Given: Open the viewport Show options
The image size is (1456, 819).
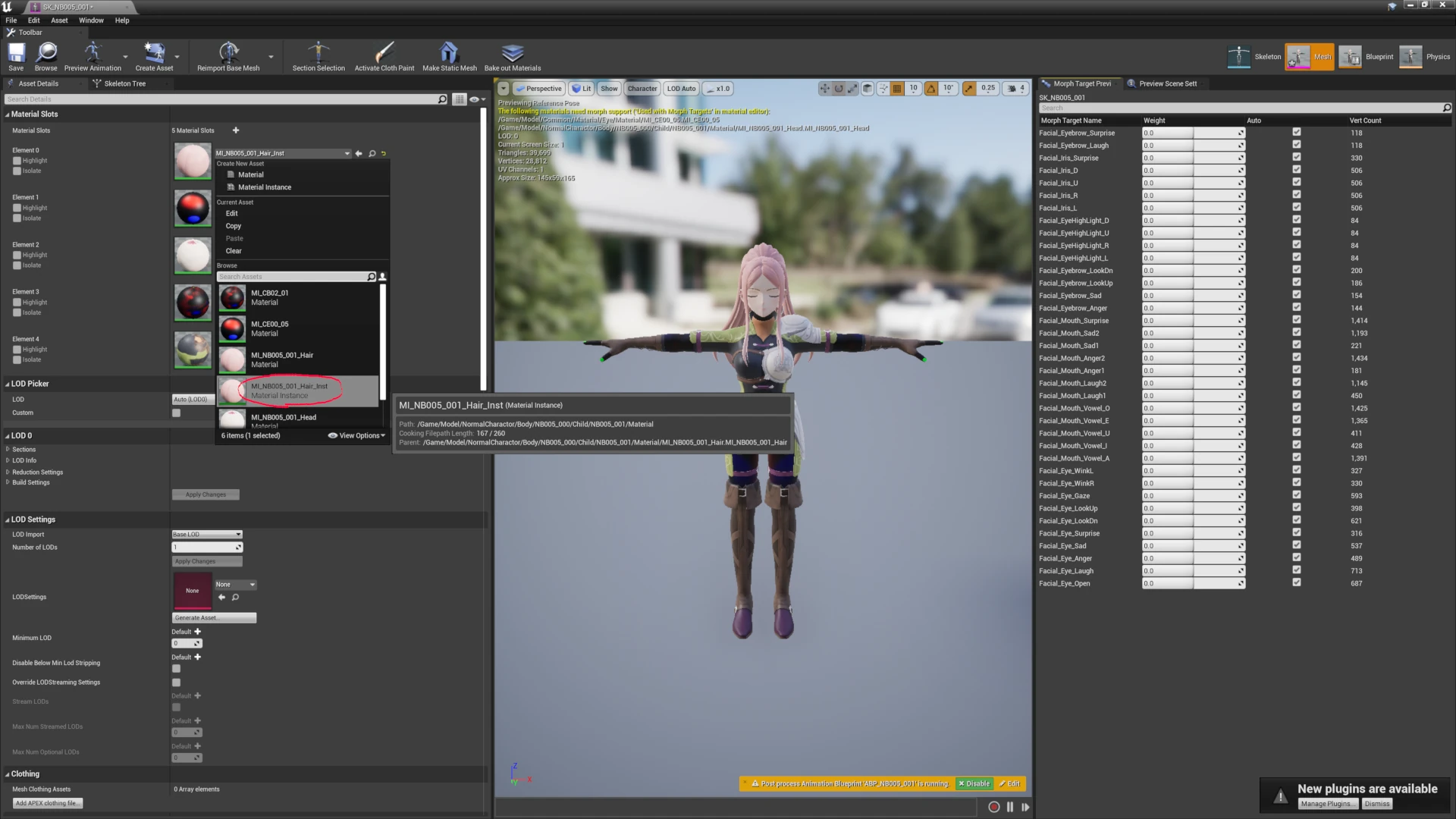Looking at the screenshot, I should click(x=609, y=89).
